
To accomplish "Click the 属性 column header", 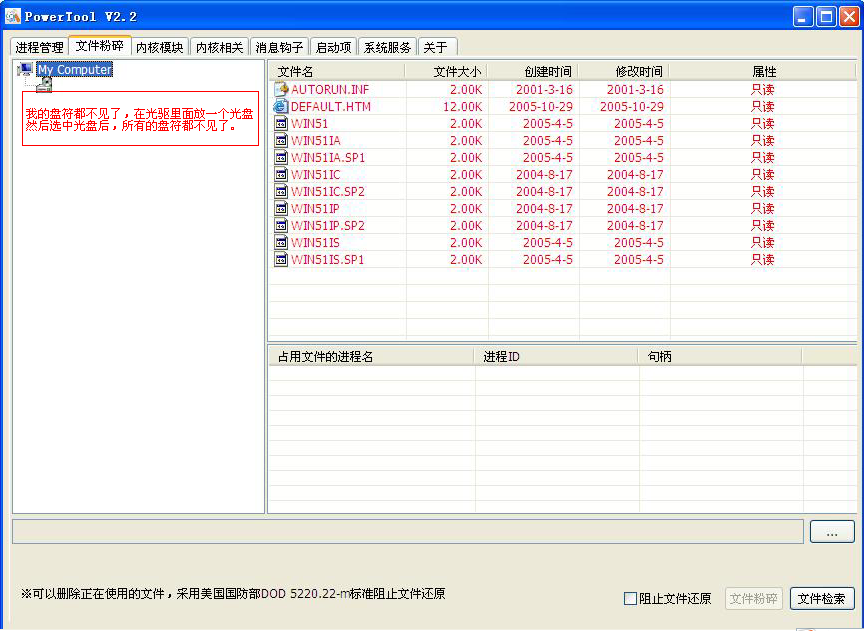I will [x=763, y=71].
